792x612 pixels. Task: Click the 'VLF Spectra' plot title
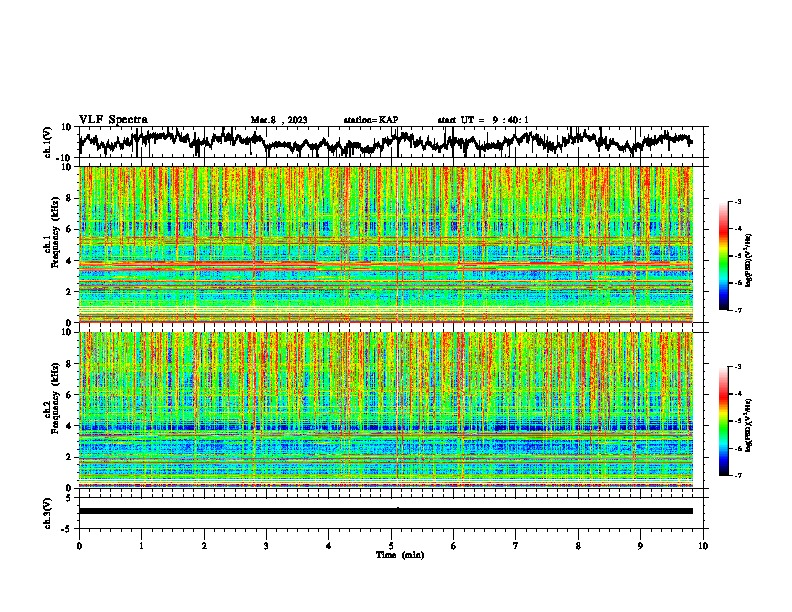tap(113, 119)
